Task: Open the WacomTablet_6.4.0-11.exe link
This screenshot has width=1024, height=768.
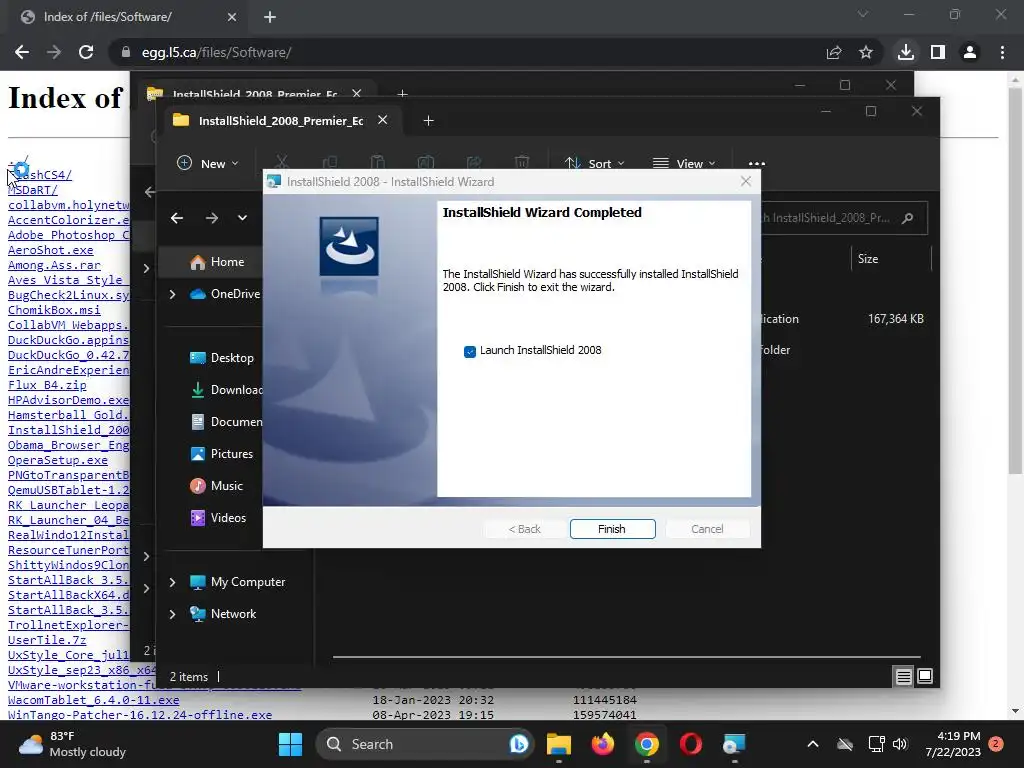Action: [x=93, y=700]
